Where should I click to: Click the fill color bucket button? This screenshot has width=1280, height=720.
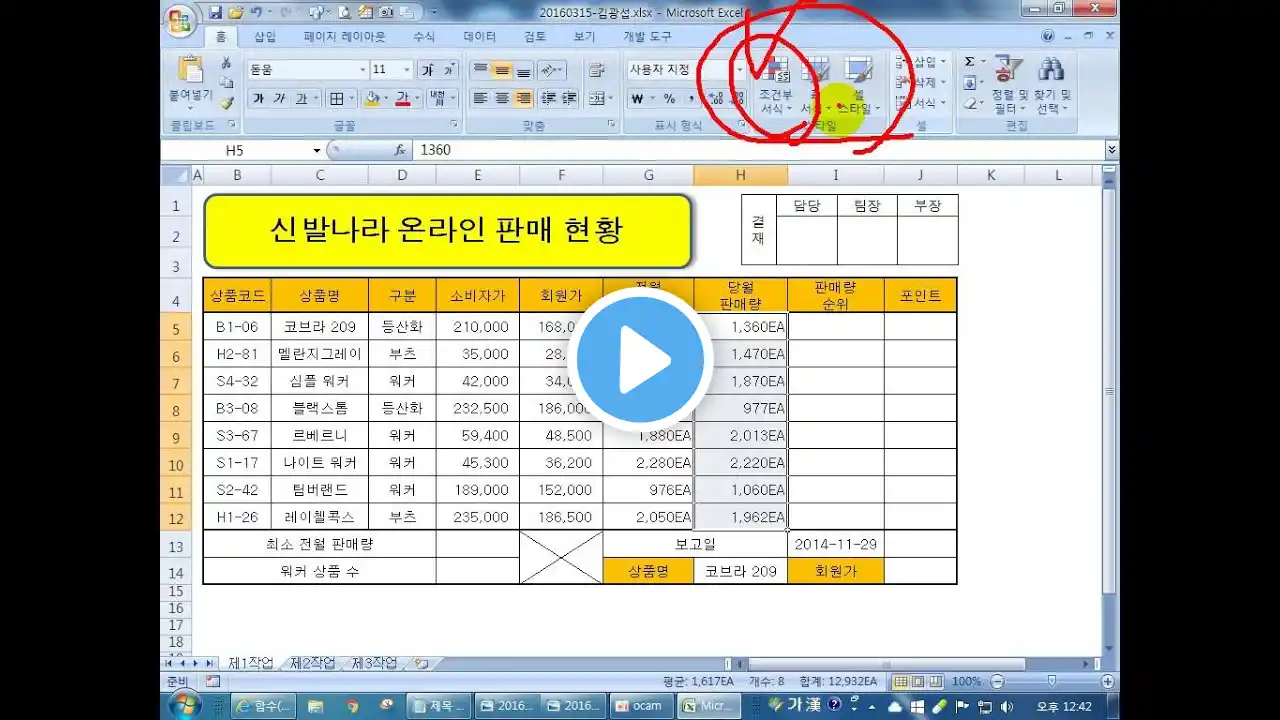(372, 99)
